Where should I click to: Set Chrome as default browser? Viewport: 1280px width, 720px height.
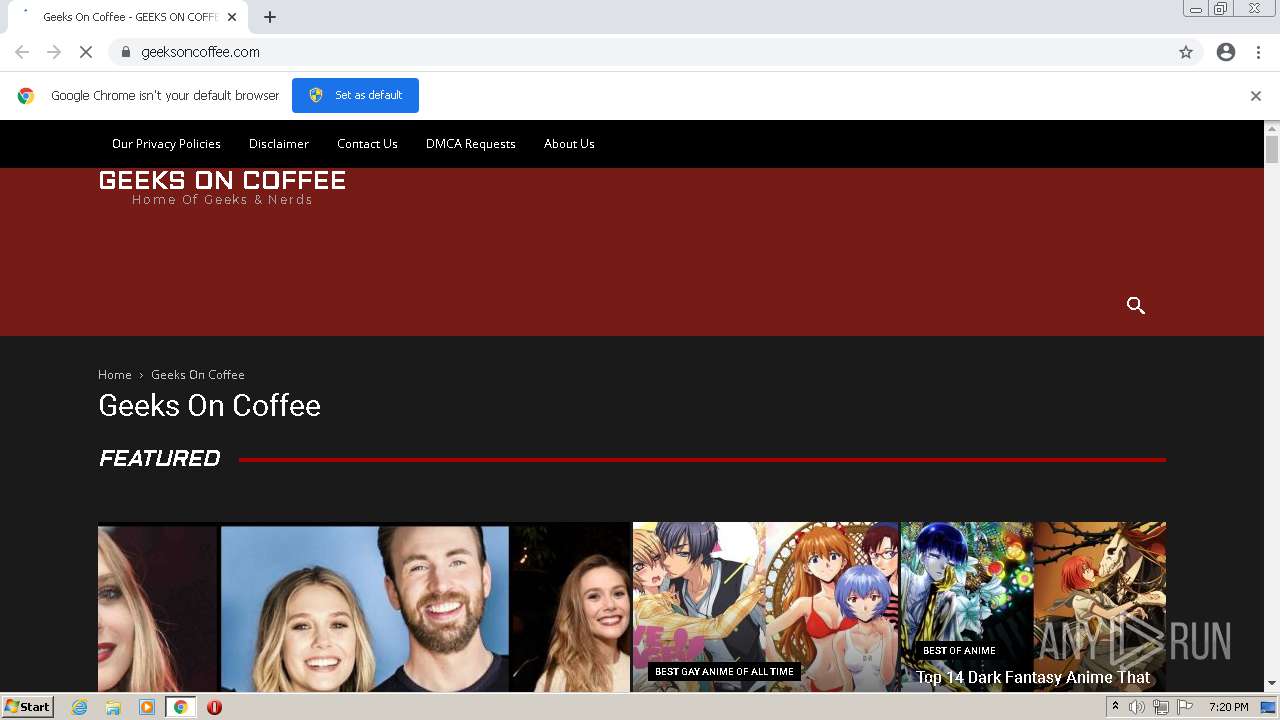click(355, 95)
